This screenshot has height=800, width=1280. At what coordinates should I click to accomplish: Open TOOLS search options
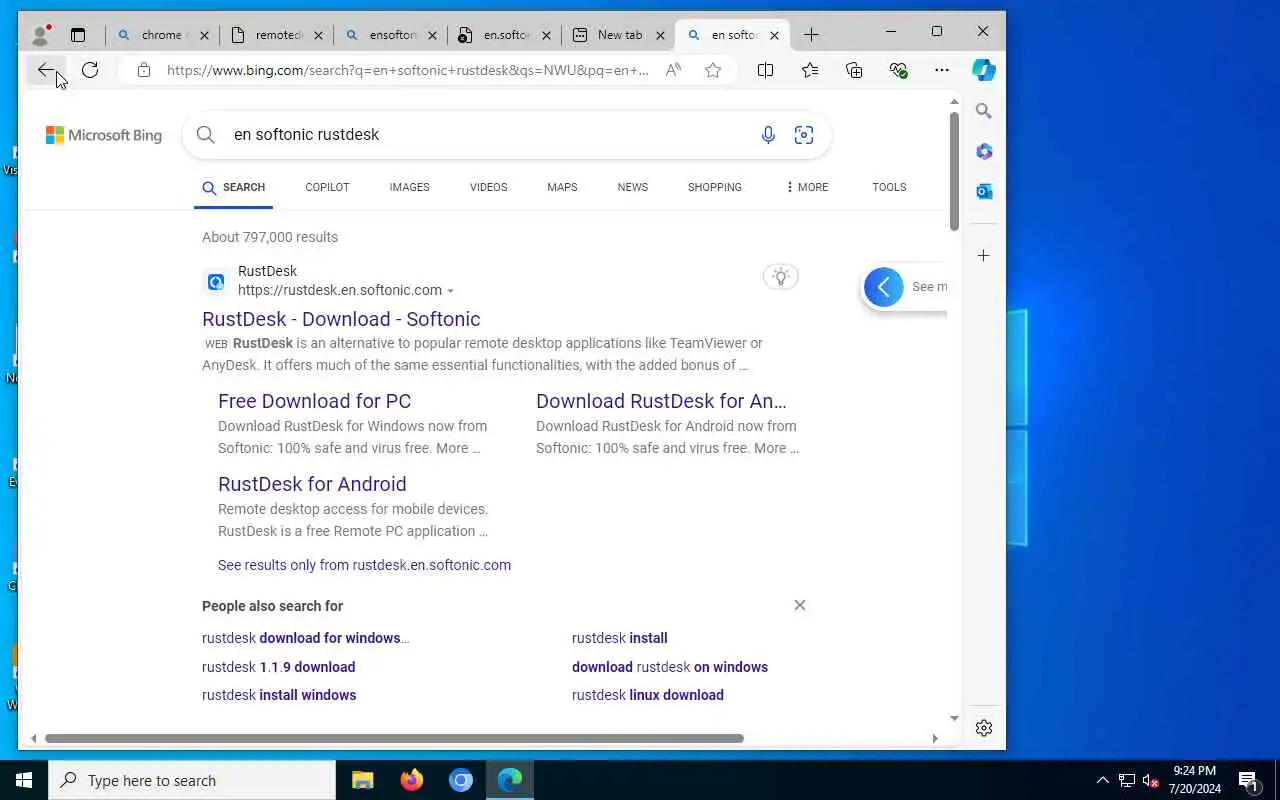(889, 187)
